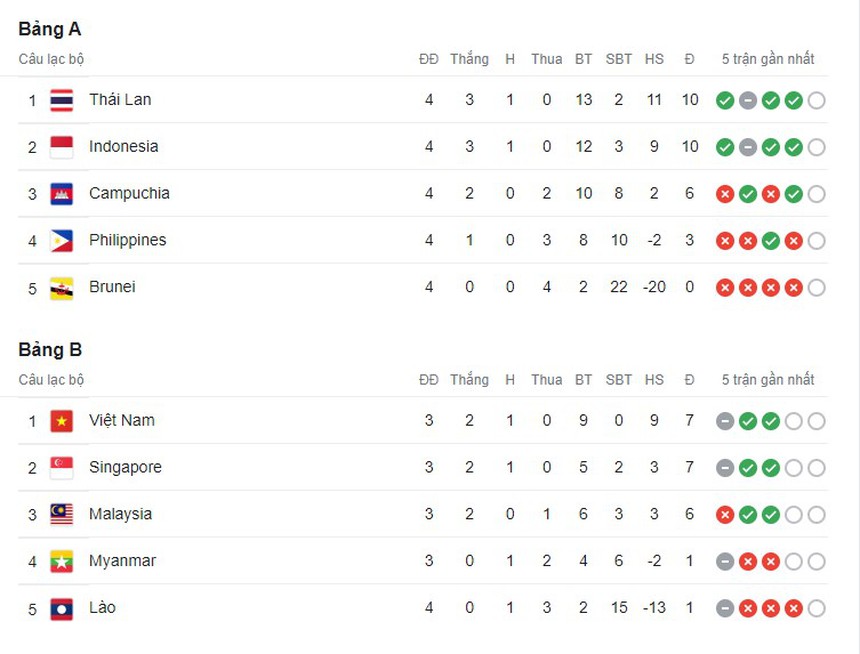Image resolution: width=860 pixels, height=654 pixels.
Task: Select the Indonesia flag icon
Action: (x=61, y=146)
